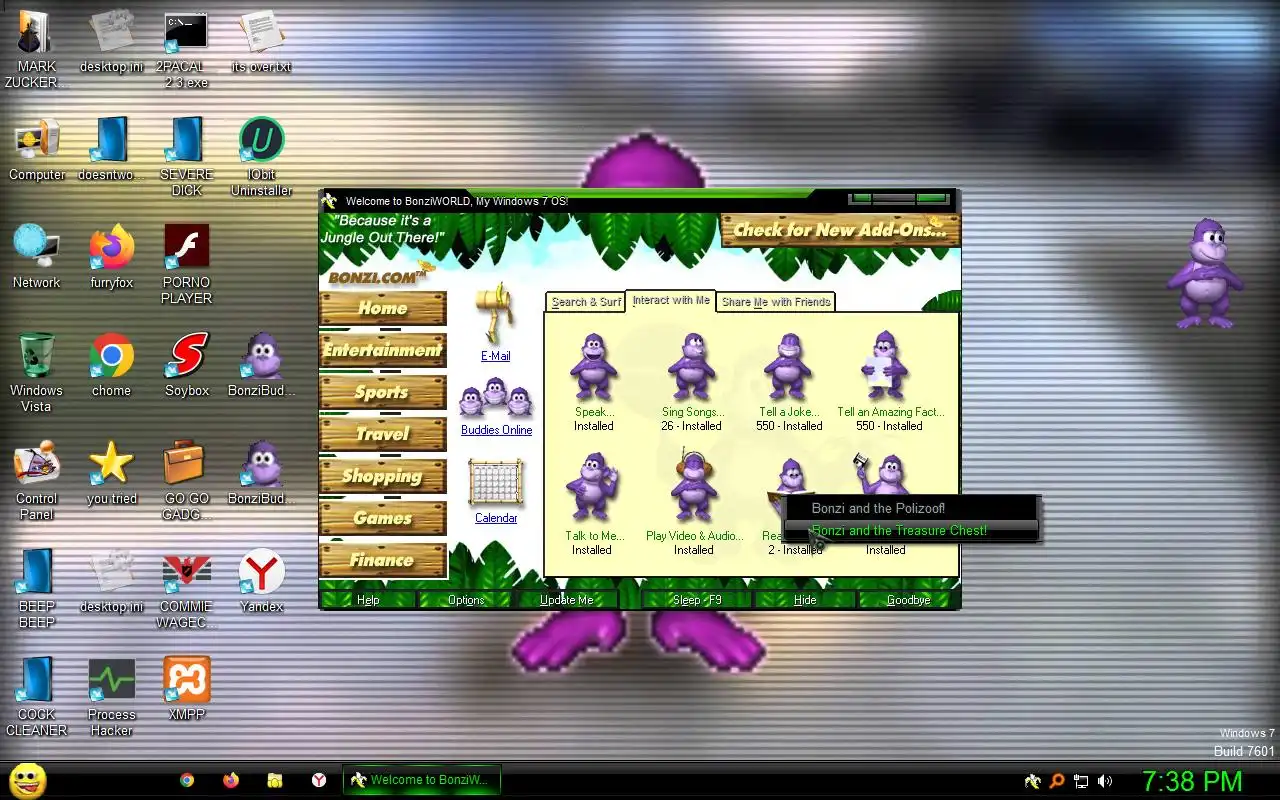This screenshot has height=800, width=1280.
Task: Open the Buddies Online icon
Action: tap(496, 399)
